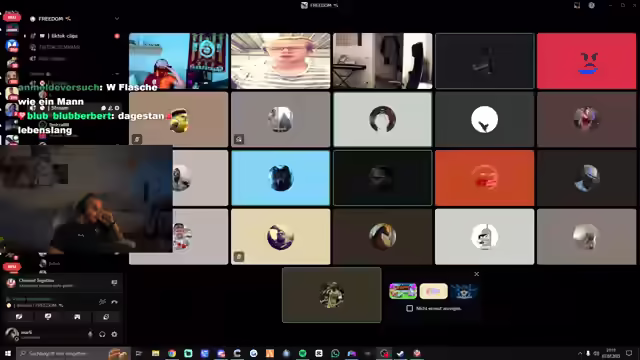Viewport: 640px width, 360px height.
Task: Open User Settings gear icon
Action: click(x=115, y=334)
